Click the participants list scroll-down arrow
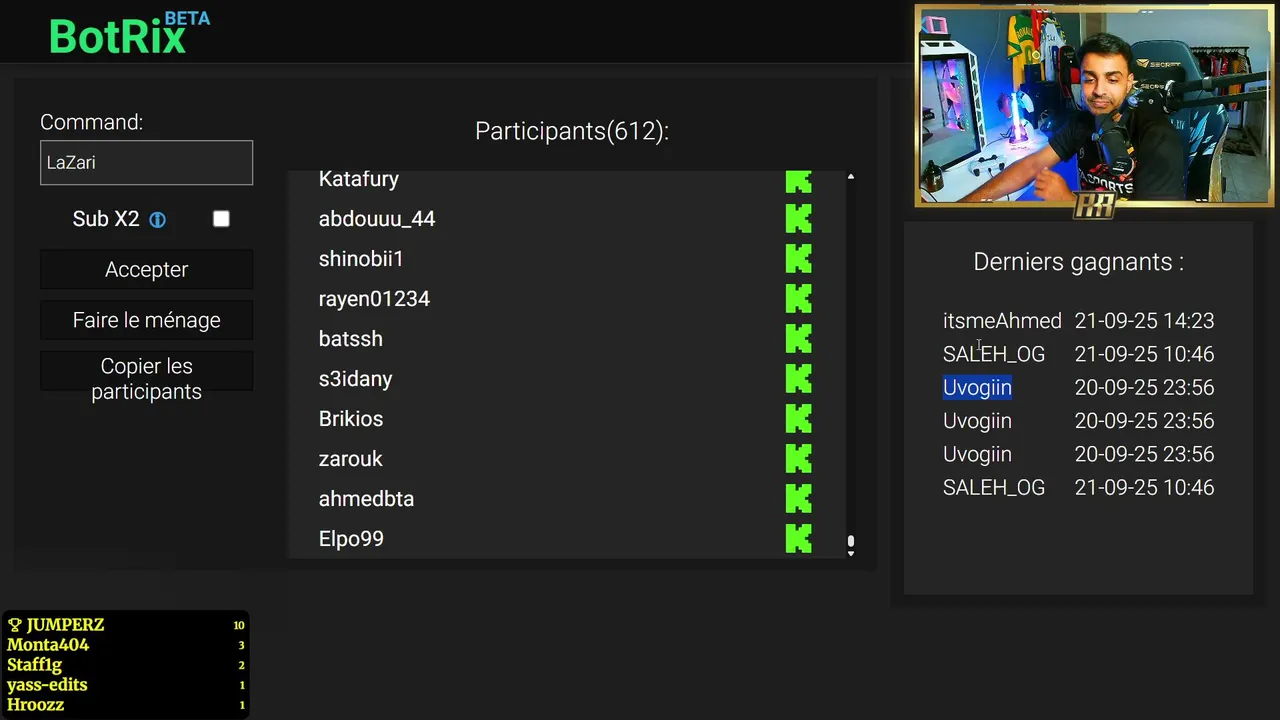This screenshot has width=1280, height=720. [851, 552]
